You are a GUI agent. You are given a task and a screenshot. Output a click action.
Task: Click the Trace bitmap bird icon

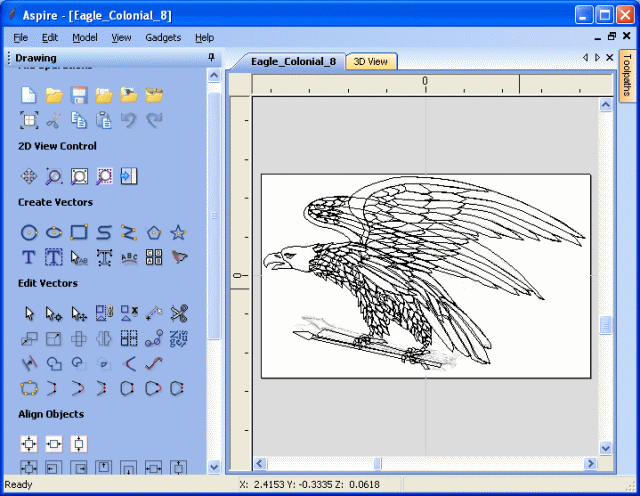(179, 258)
